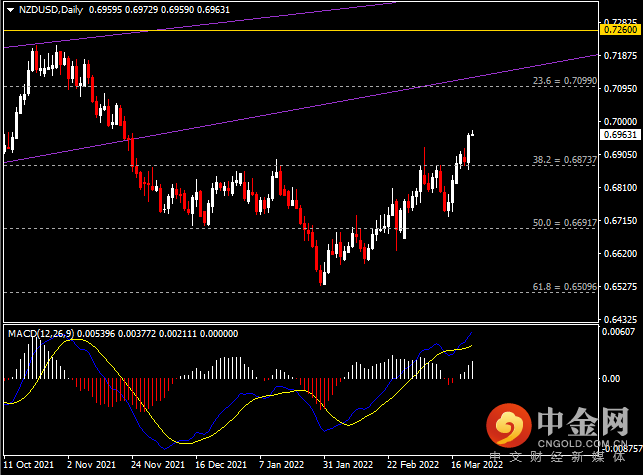This screenshot has width=643, height=475.
Task: Click the 31 Jan 2022 date label
Action: tap(348, 465)
